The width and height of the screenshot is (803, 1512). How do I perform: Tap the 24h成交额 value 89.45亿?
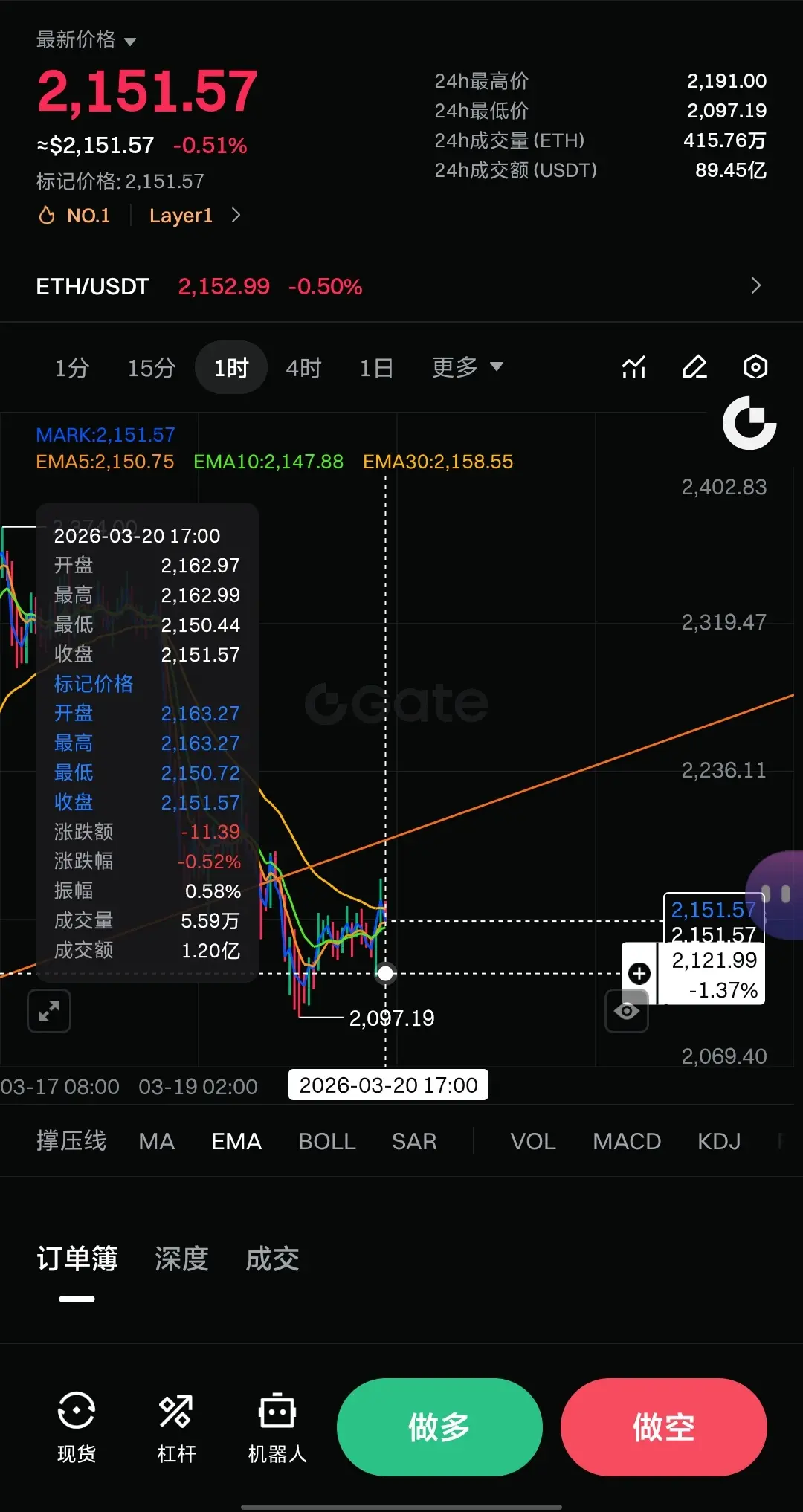coord(730,170)
